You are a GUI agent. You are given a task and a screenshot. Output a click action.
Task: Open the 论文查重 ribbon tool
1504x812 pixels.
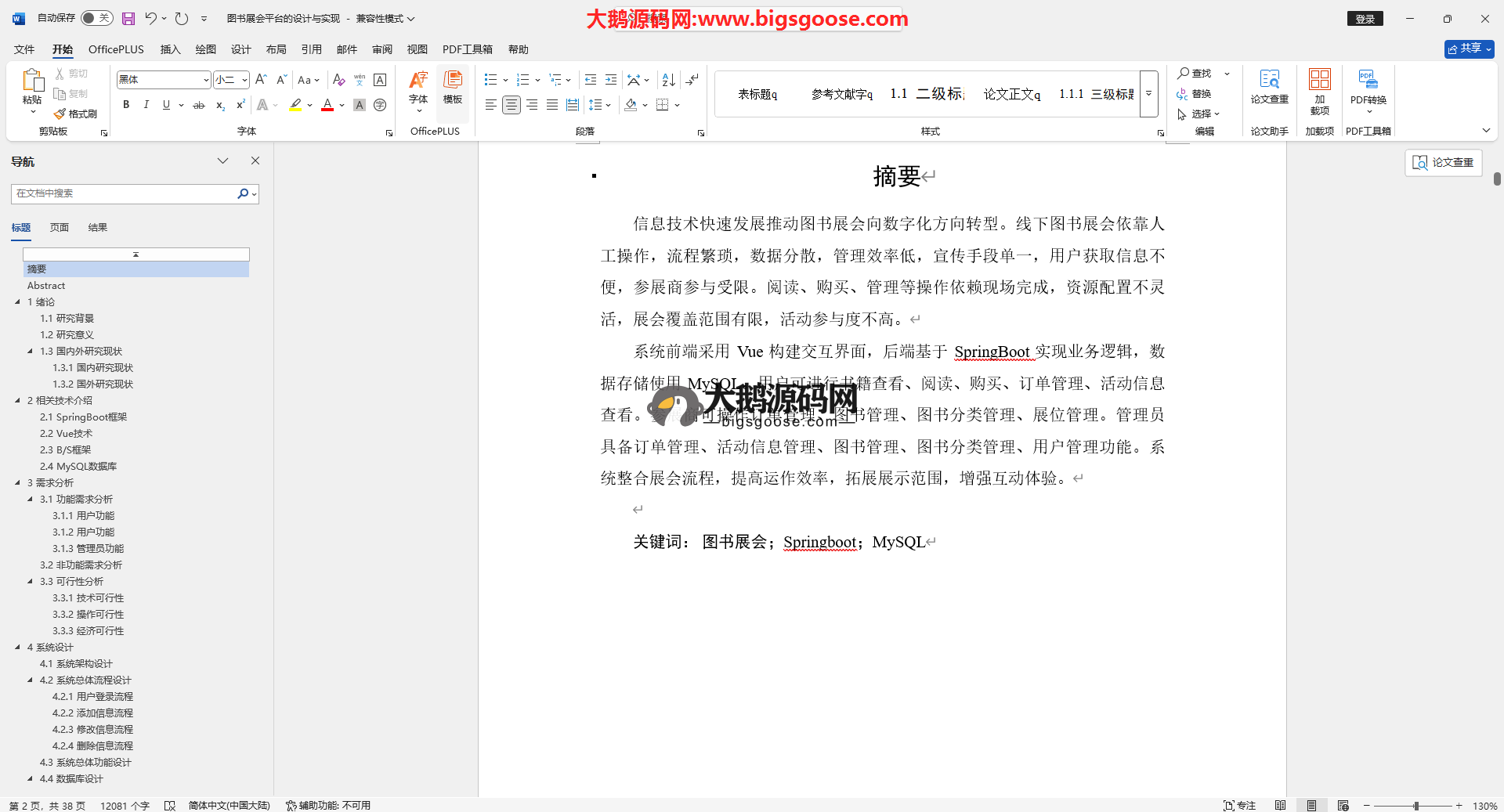tap(1269, 86)
